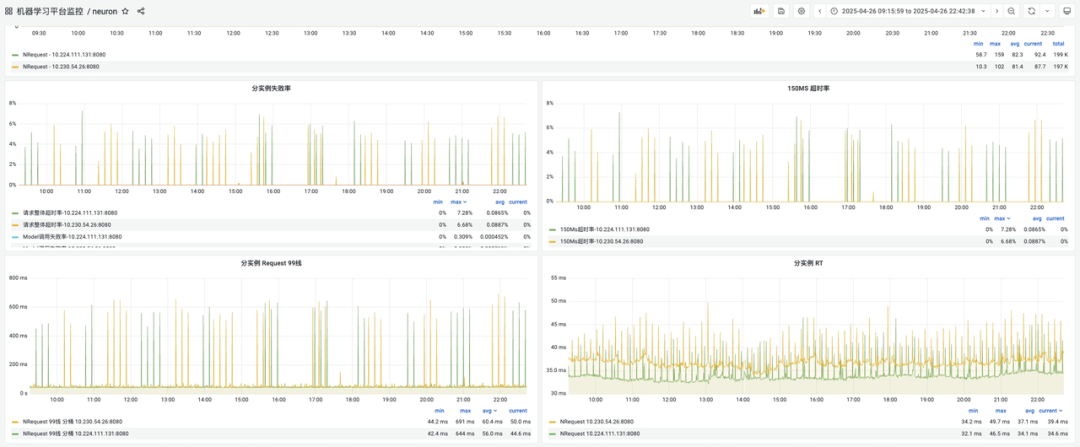Open the dashboards grid icon
Screen dimensions: 1080x447
click(8, 11)
